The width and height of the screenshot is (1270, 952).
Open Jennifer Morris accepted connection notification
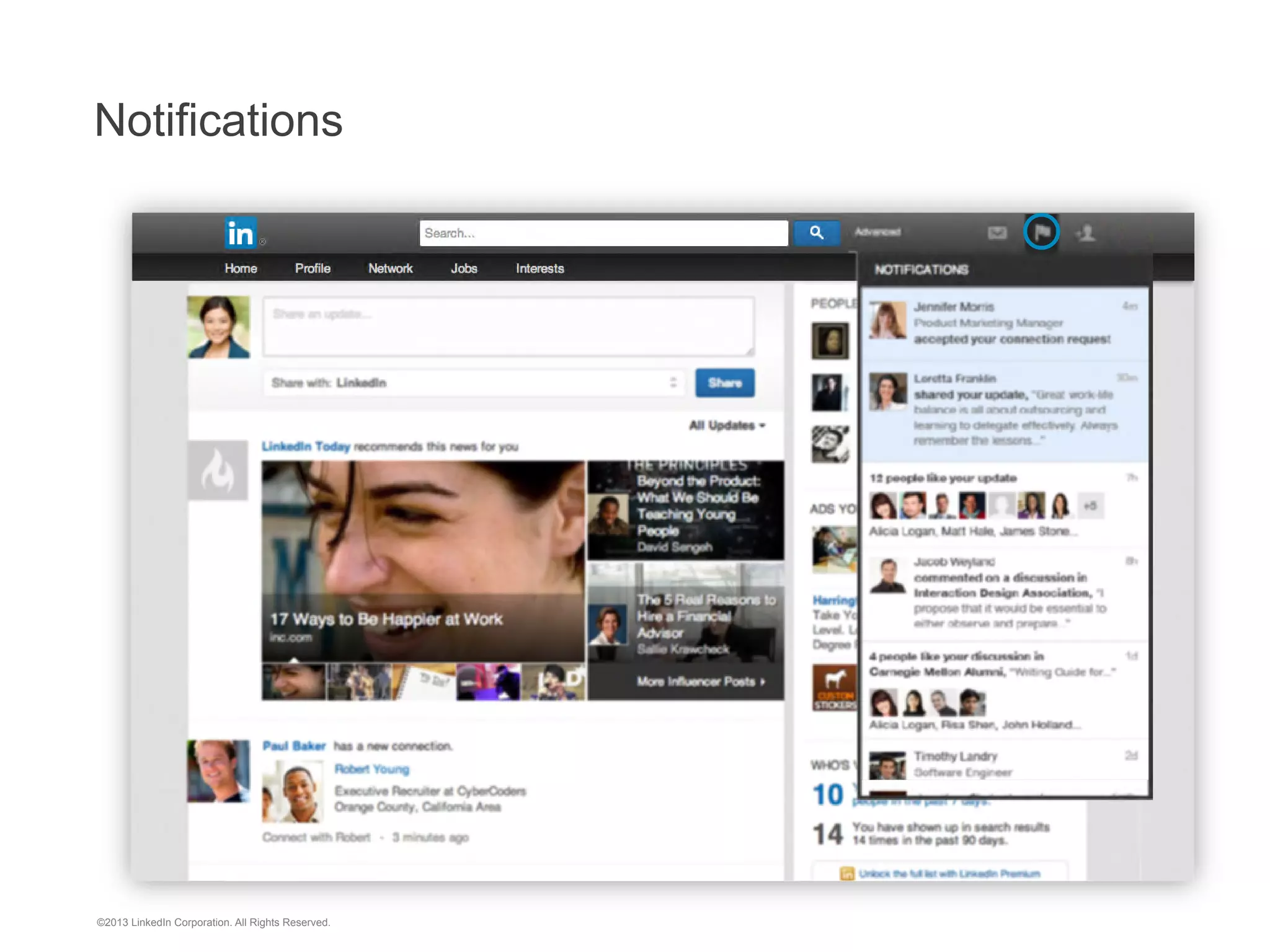point(1005,324)
